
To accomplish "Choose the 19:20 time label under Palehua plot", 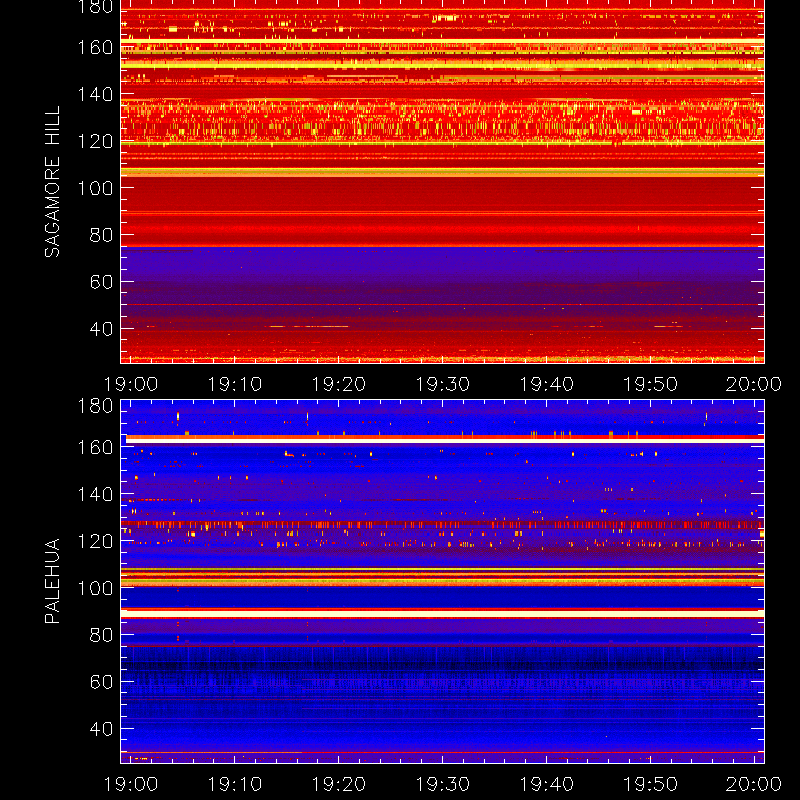I will click(339, 784).
